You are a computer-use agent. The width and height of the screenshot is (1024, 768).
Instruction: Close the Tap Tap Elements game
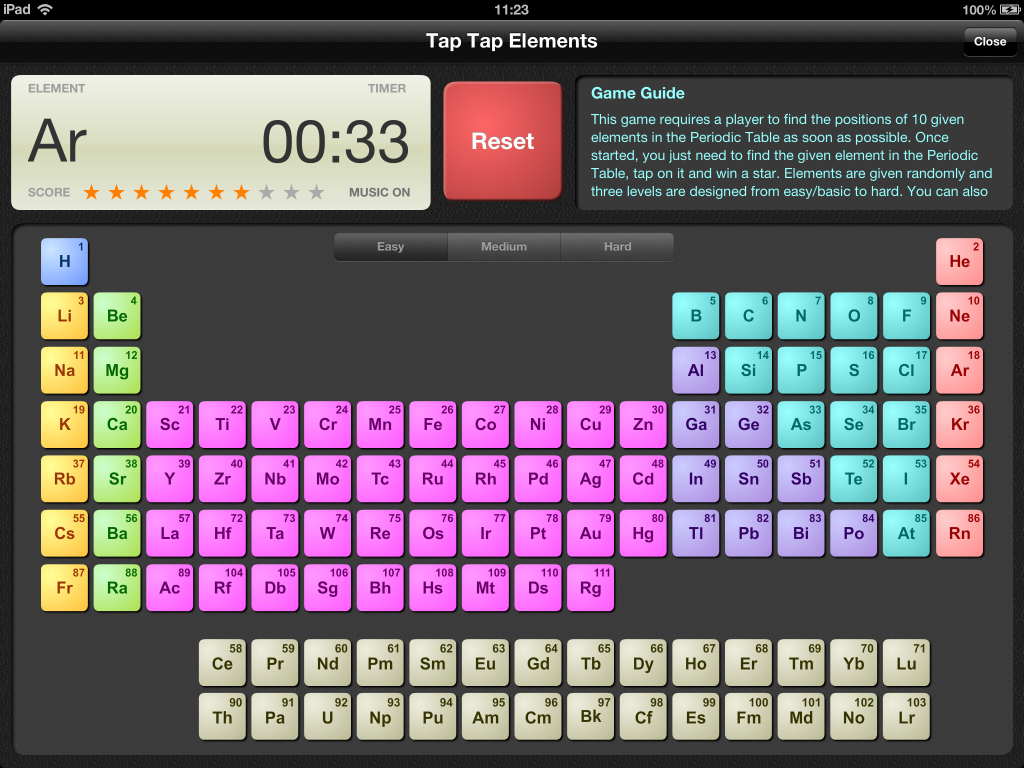[989, 41]
